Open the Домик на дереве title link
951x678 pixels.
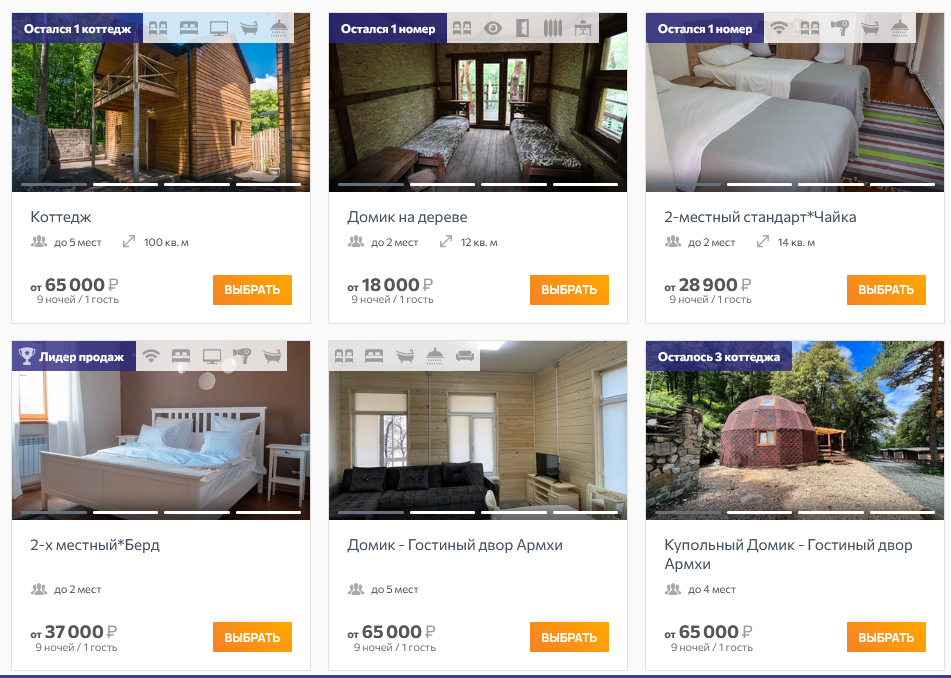click(407, 216)
